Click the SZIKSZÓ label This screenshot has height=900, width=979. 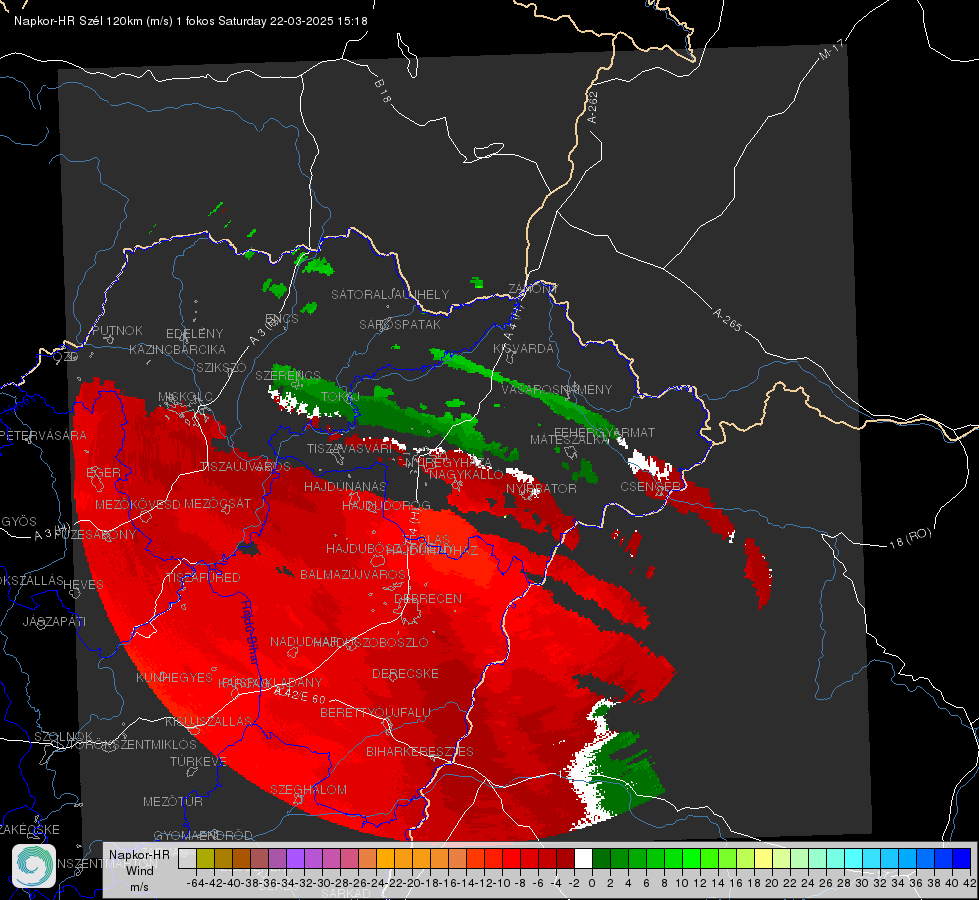221,367
